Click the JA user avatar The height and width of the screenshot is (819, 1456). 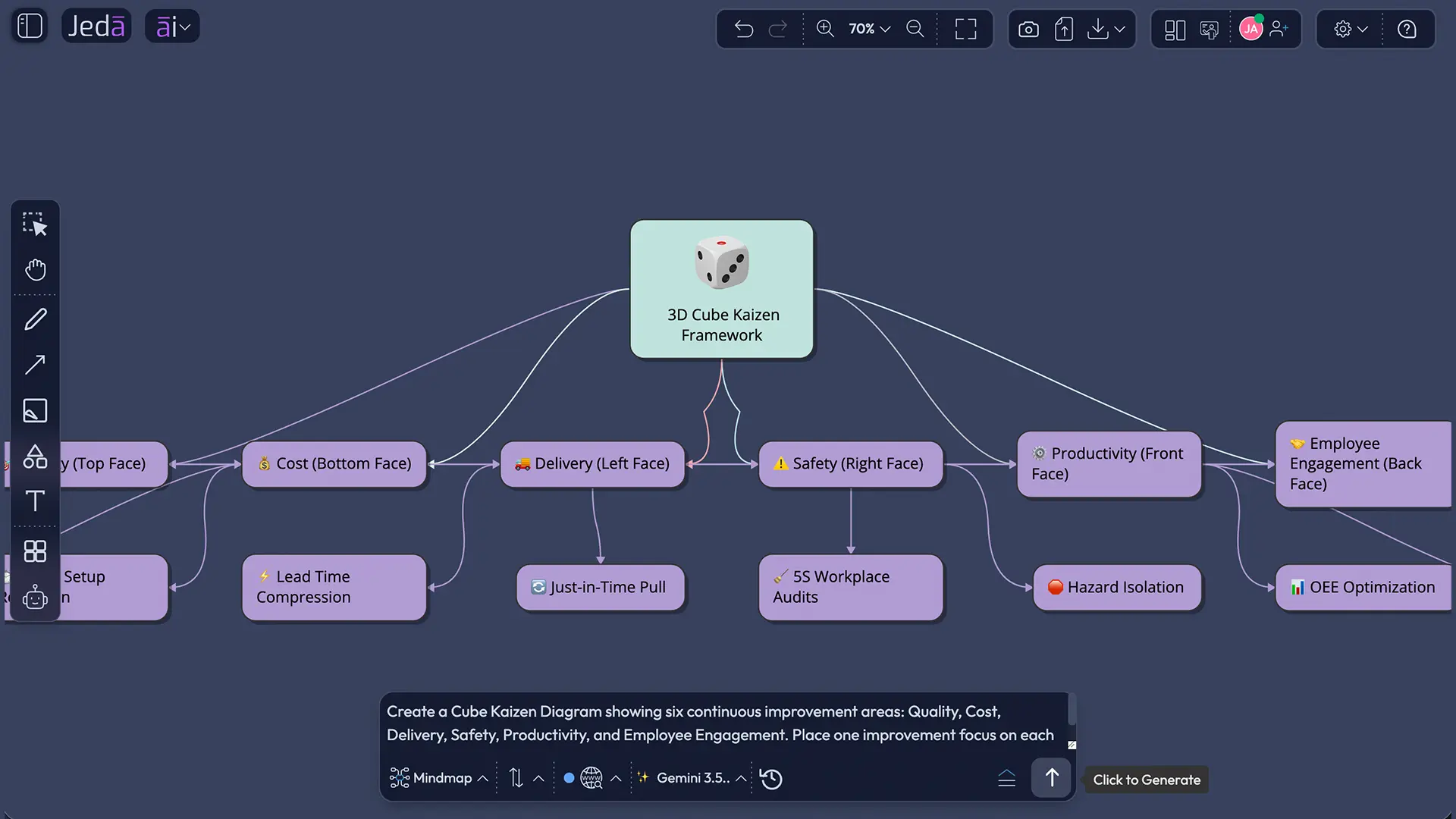1251,29
